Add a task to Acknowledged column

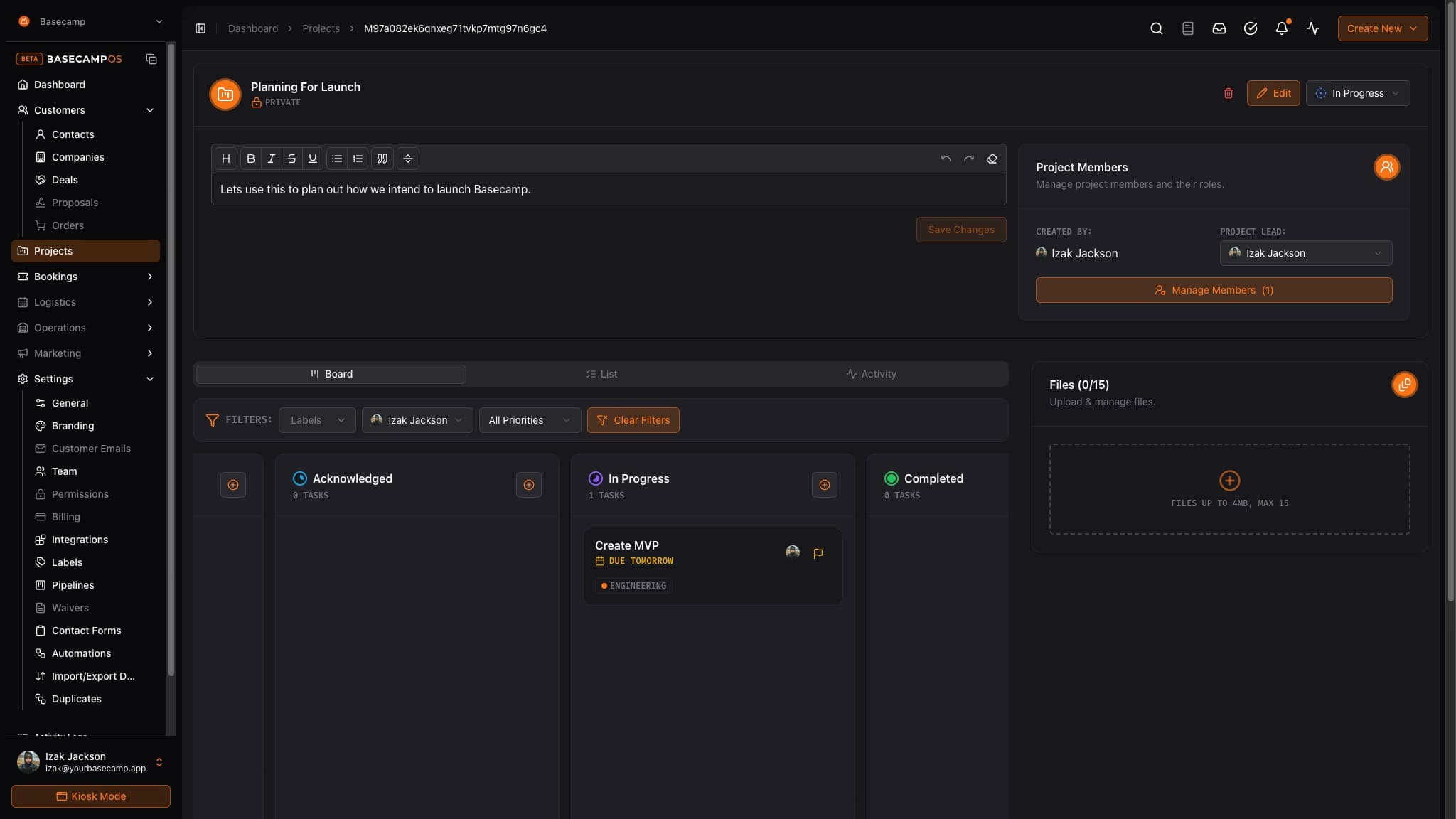(529, 485)
